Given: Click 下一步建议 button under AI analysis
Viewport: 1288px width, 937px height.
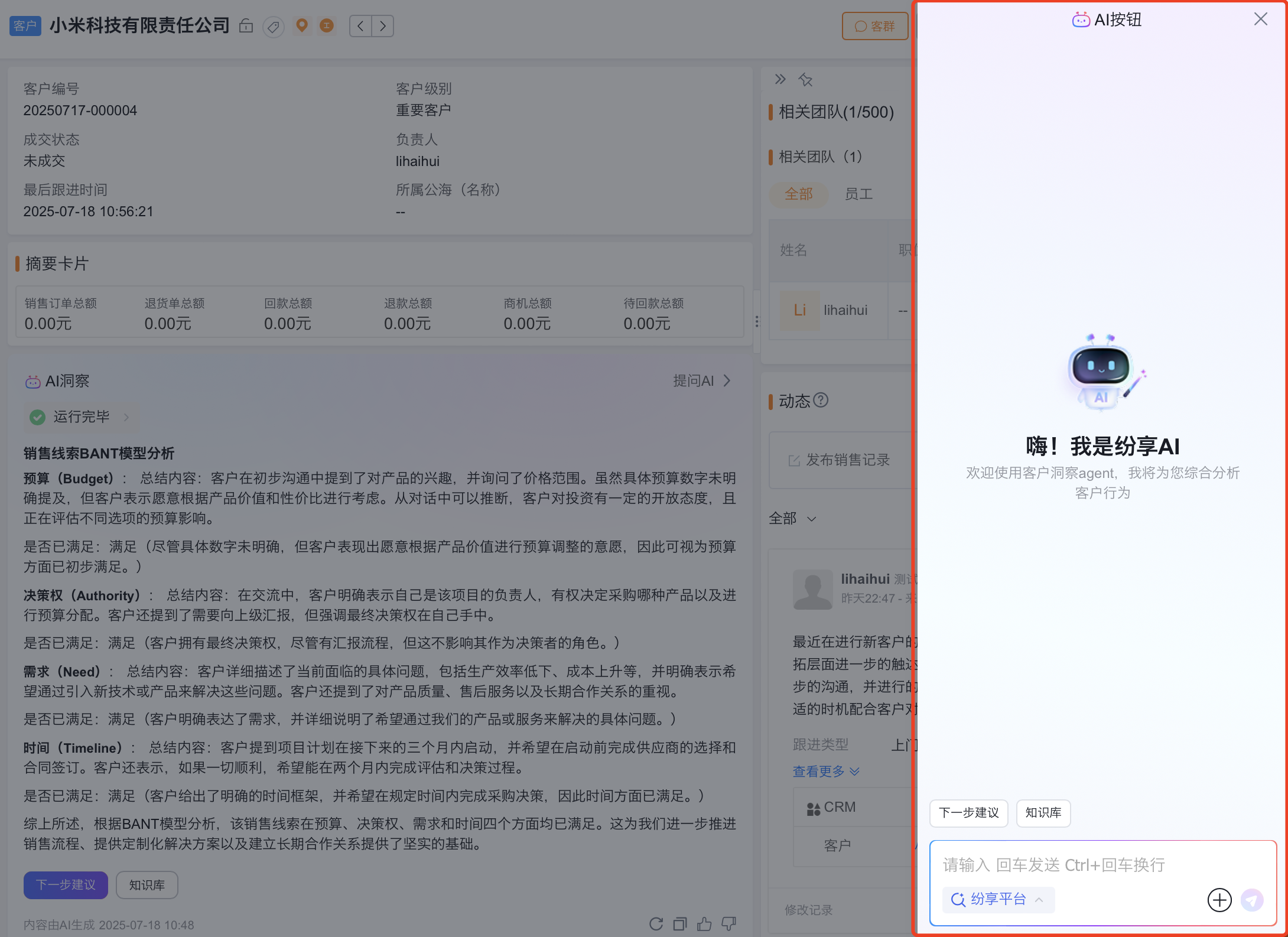Looking at the screenshot, I should (66, 885).
